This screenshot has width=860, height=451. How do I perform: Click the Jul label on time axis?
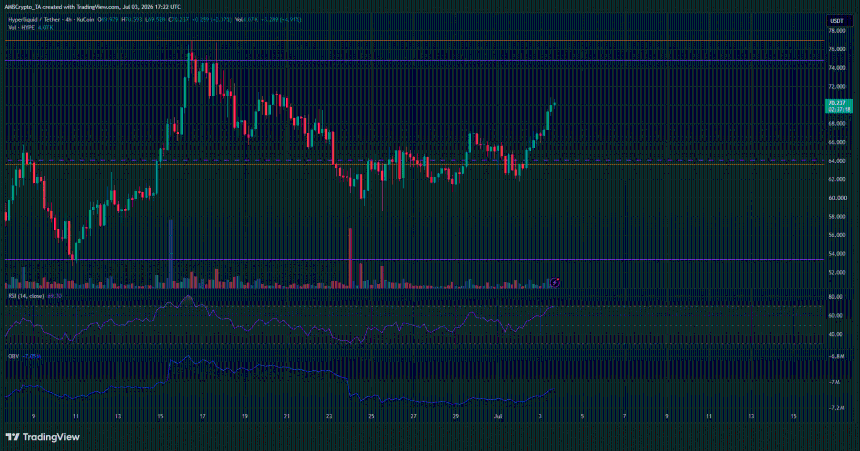tap(498, 417)
